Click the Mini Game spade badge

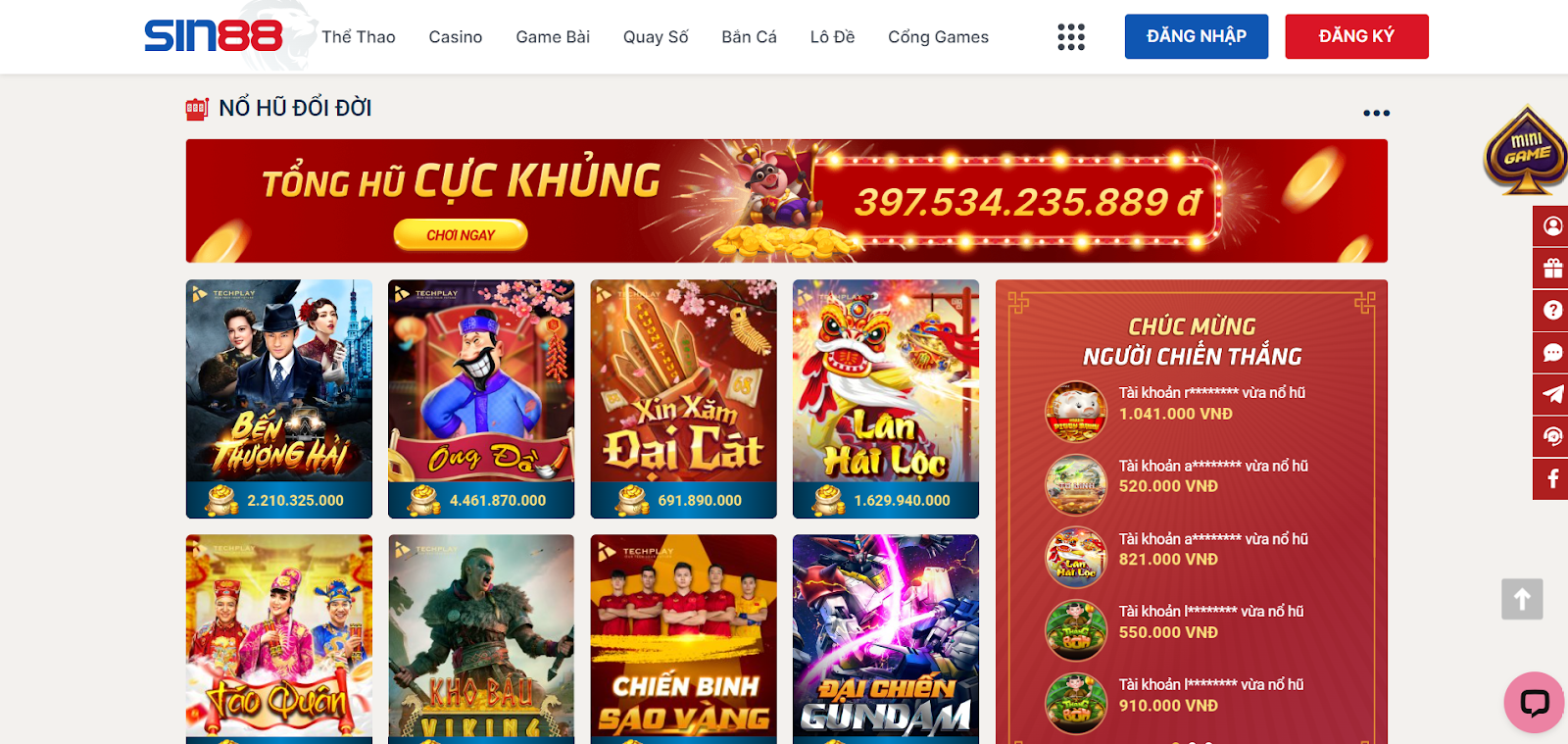pos(1526,150)
